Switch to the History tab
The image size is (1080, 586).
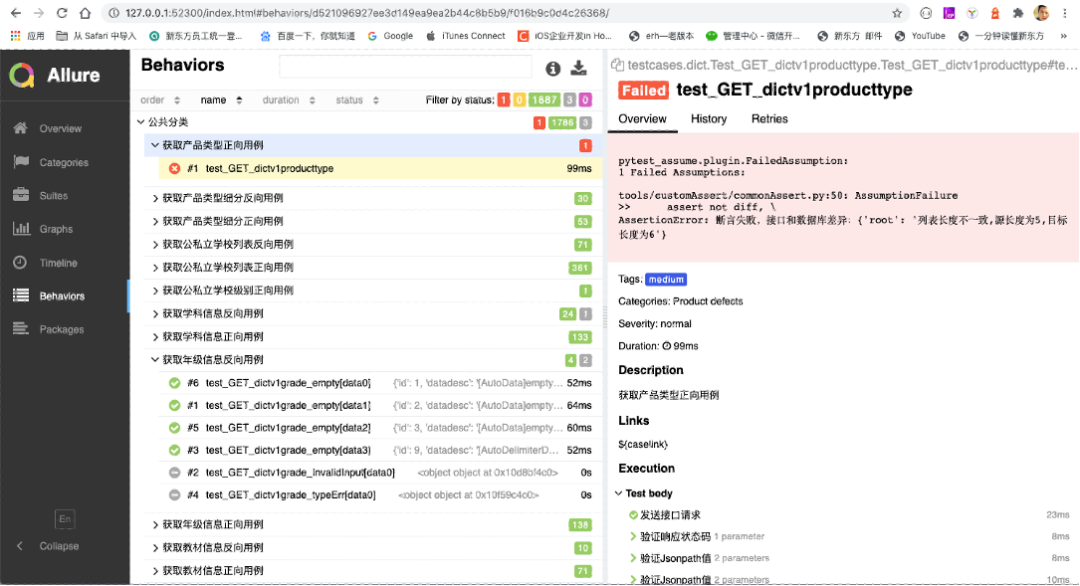[x=708, y=118]
